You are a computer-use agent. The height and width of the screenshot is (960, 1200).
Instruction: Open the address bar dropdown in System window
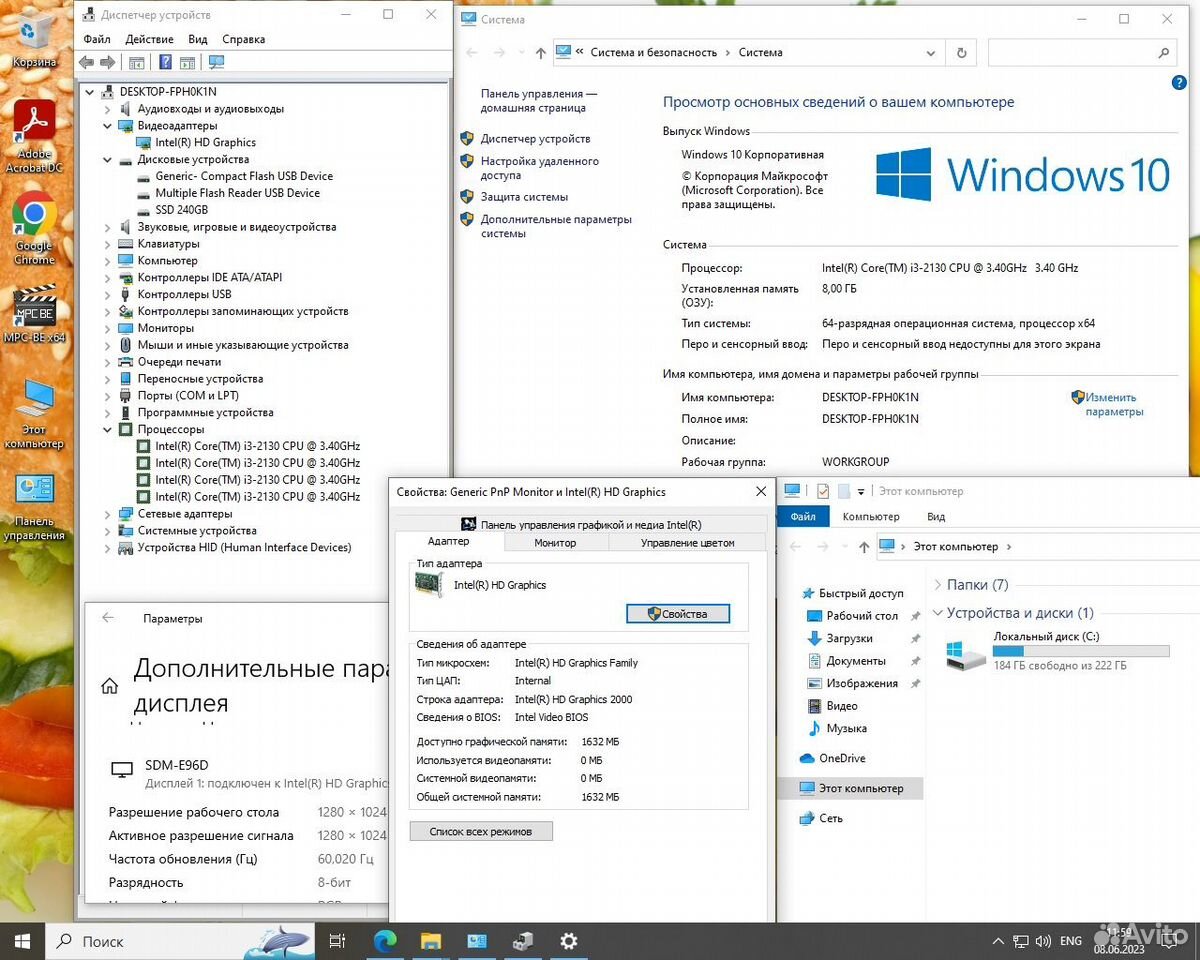click(930, 53)
